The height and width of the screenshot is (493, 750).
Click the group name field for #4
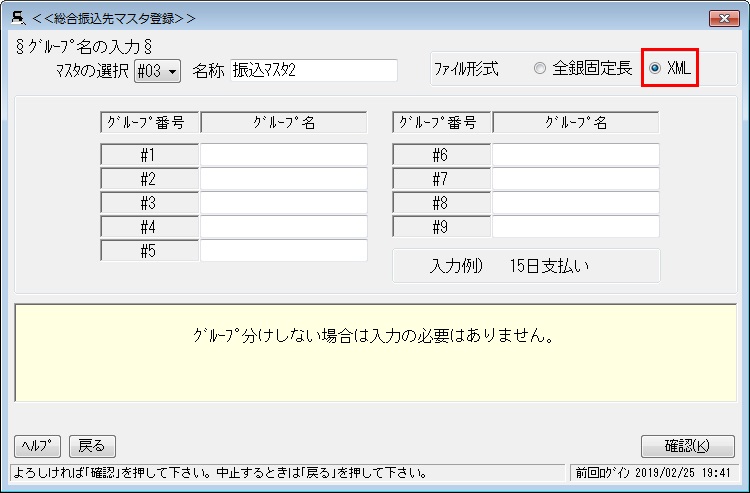pyautogui.click(x=284, y=226)
